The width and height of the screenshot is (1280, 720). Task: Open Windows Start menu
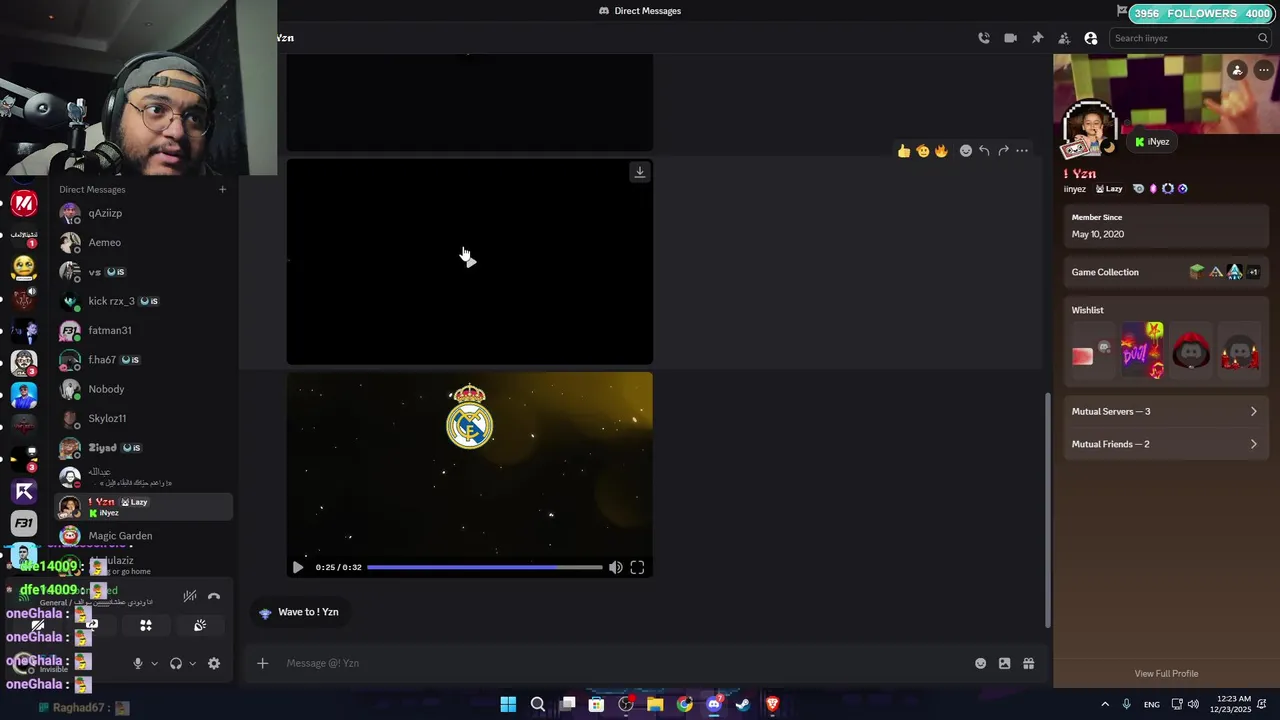[508, 704]
